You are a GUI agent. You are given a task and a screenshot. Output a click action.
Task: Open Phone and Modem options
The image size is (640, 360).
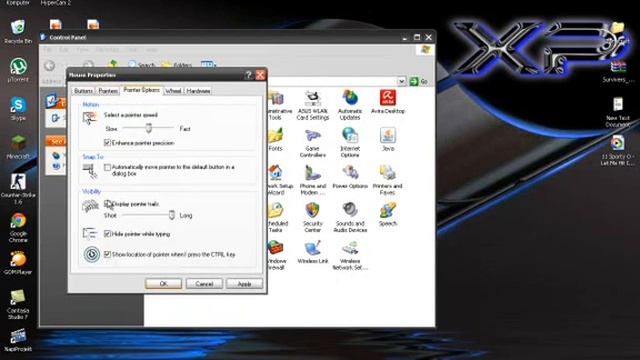pos(313,180)
